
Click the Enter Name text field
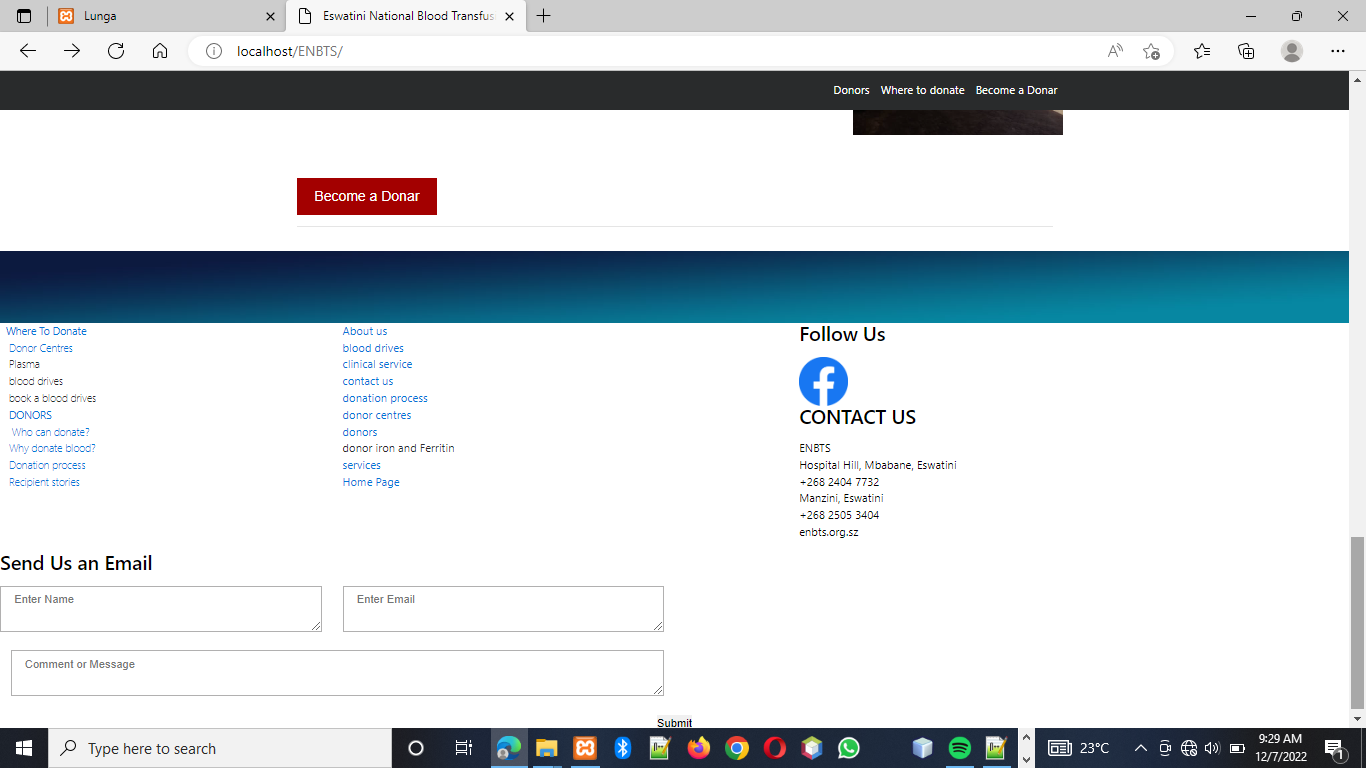(x=160, y=609)
